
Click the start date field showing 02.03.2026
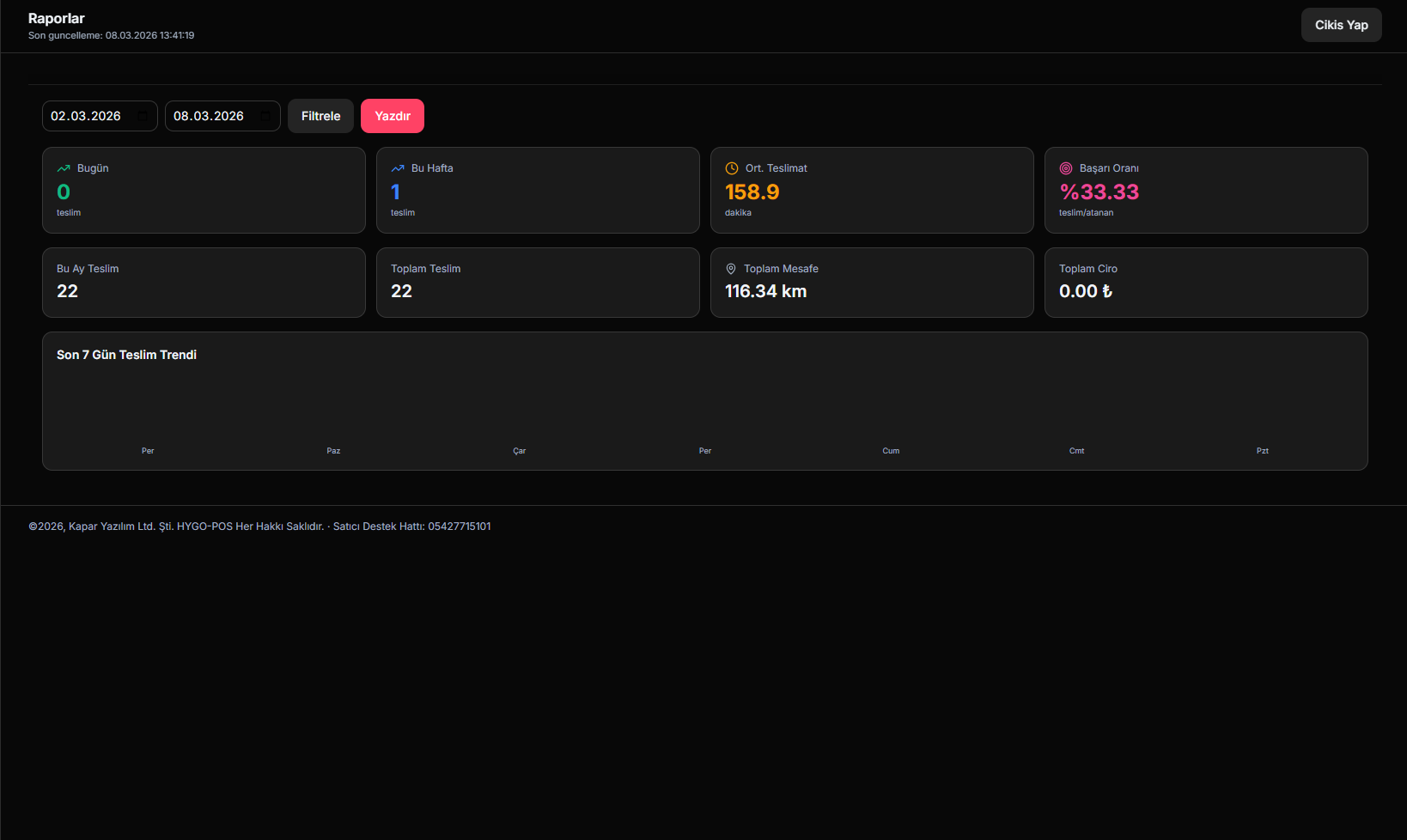[x=86, y=116]
